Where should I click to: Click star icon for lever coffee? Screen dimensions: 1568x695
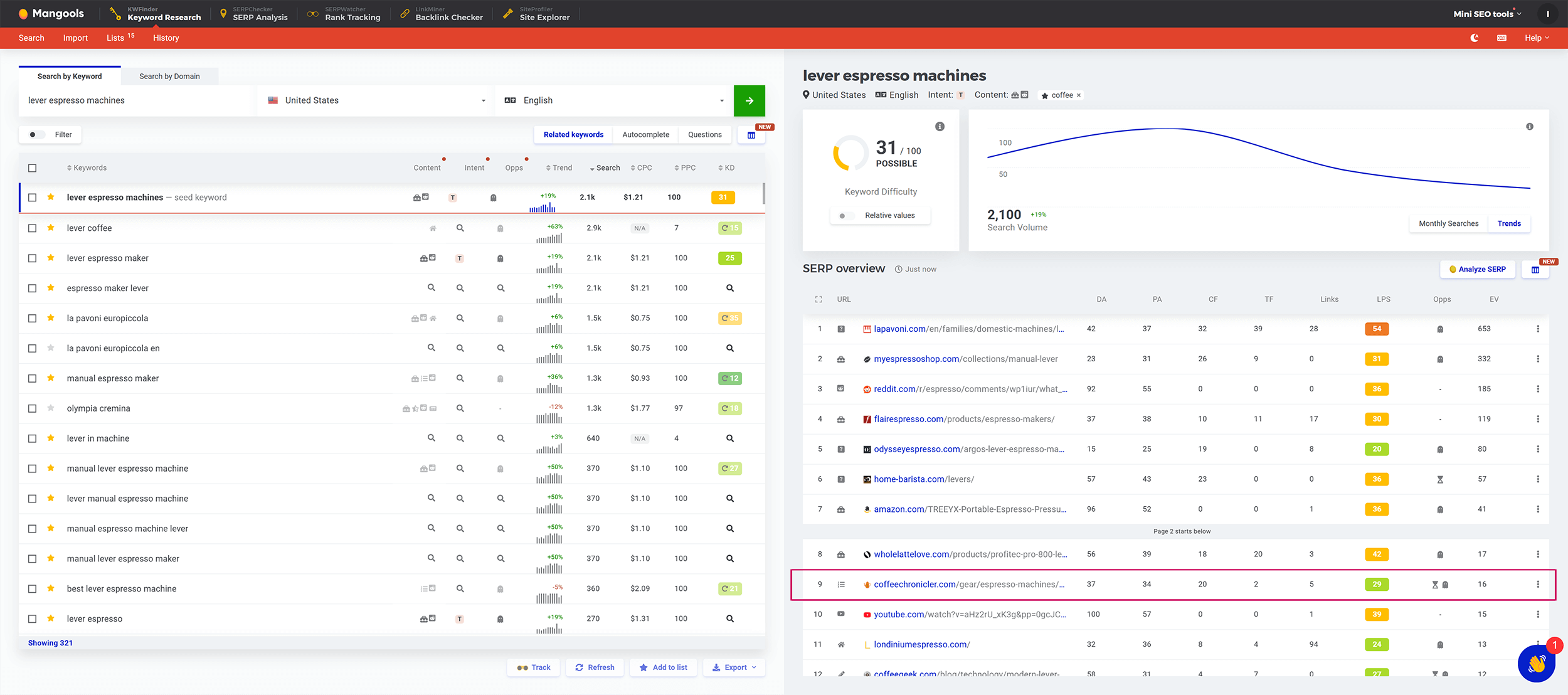[x=51, y=228]
